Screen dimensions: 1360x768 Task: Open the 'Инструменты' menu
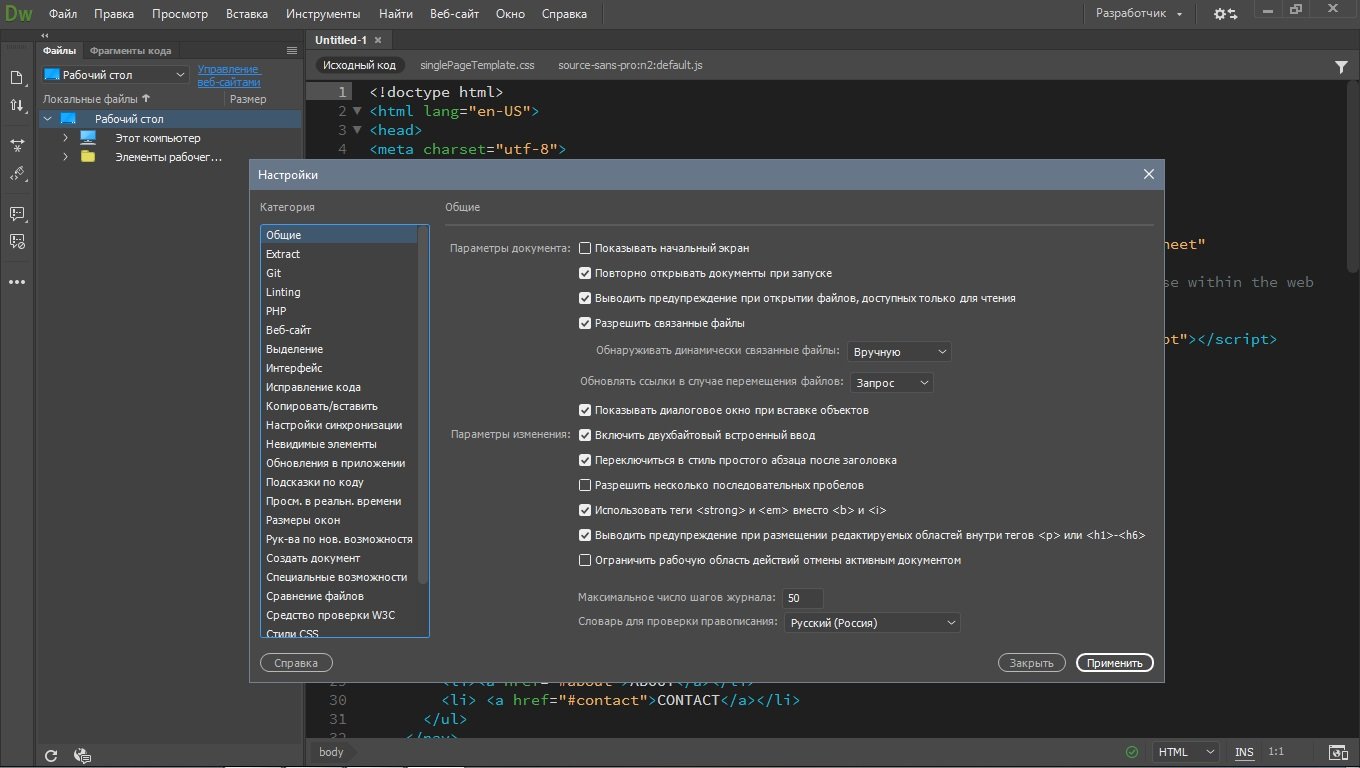coord(322,14)
